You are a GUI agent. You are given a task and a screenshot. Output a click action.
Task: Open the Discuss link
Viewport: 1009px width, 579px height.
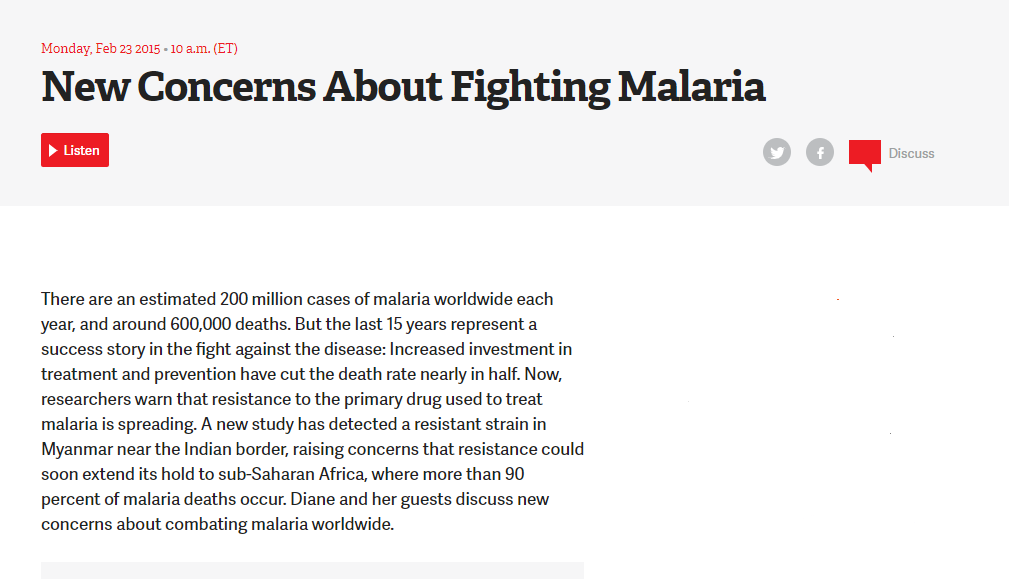911,153
